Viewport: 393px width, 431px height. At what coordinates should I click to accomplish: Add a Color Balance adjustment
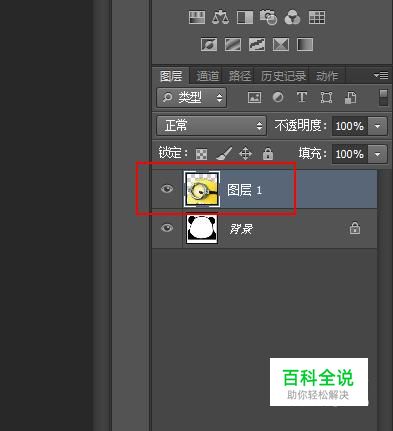pyautogui.click(x=220, y=17)
